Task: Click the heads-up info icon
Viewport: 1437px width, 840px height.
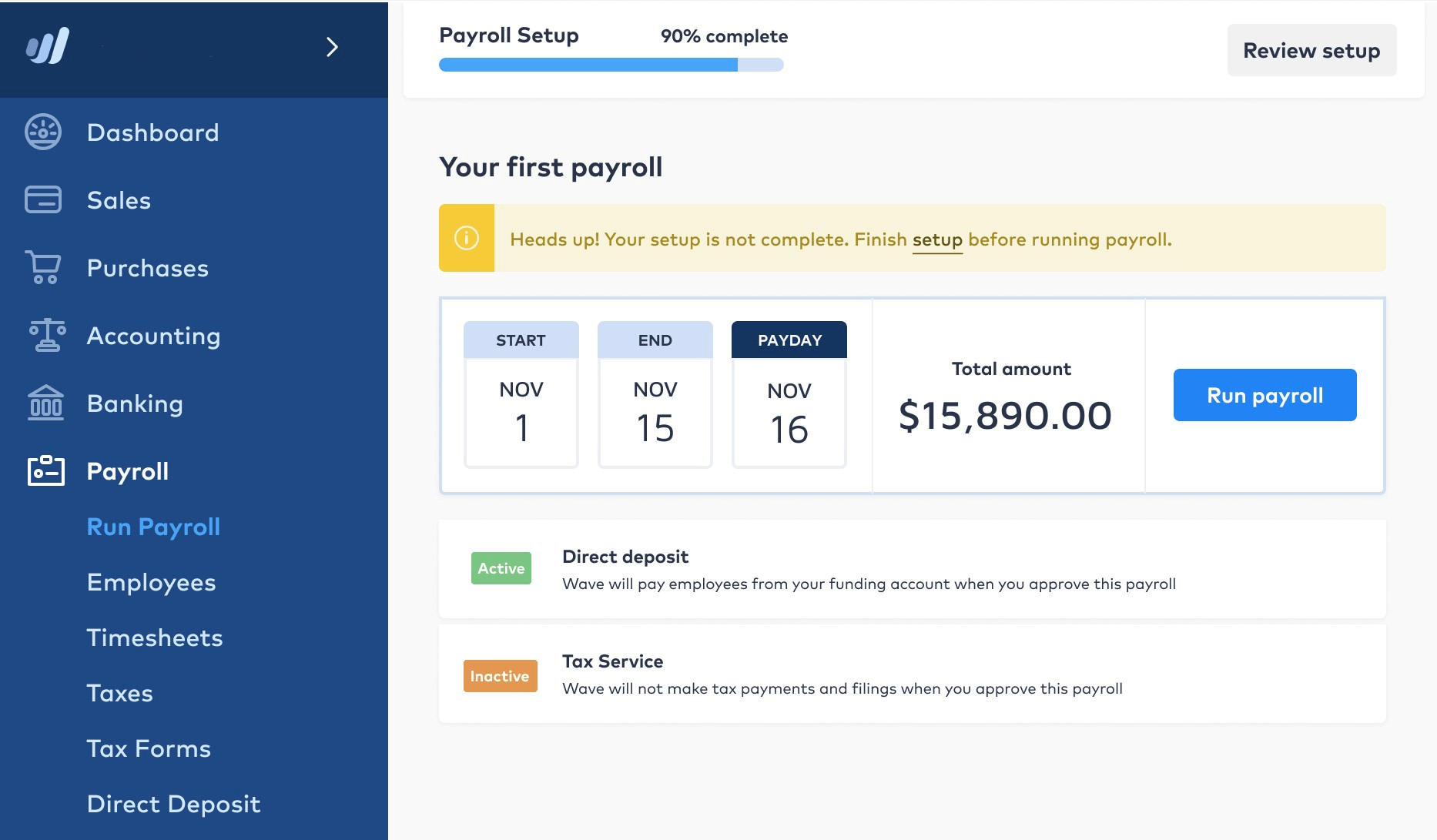Action: point(467,238)
